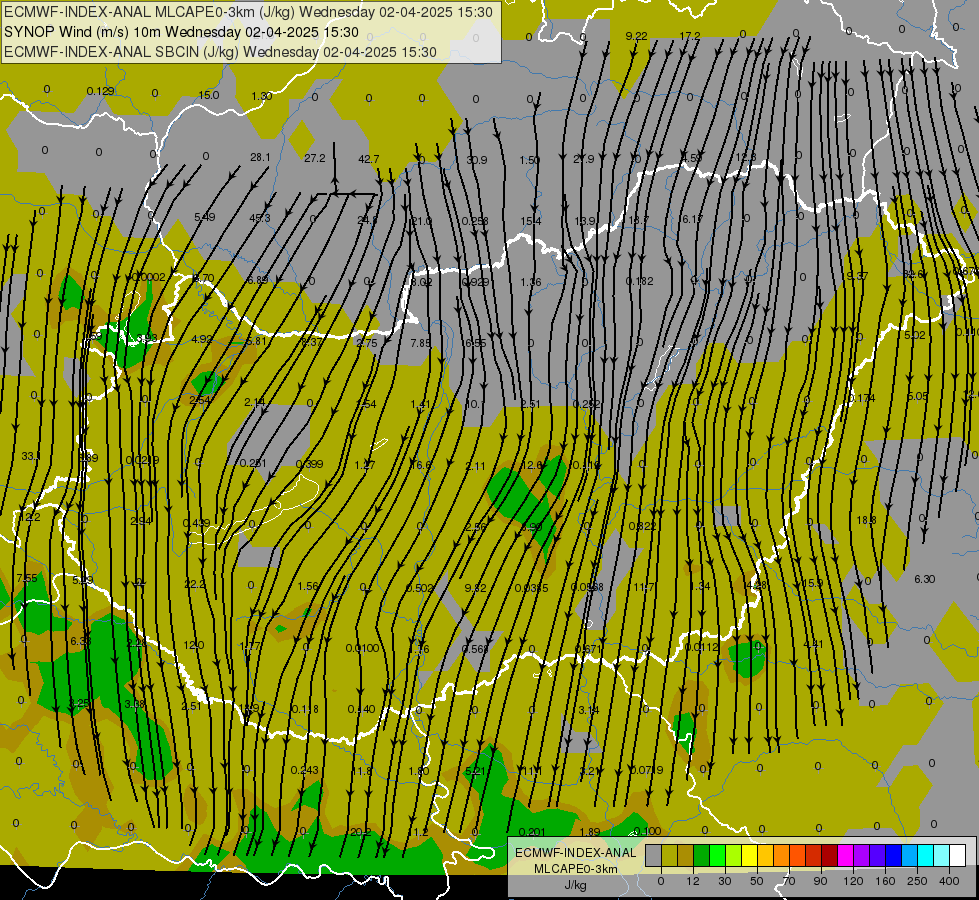
Task: Click the legend tick label 160
Action: (885, 881)
